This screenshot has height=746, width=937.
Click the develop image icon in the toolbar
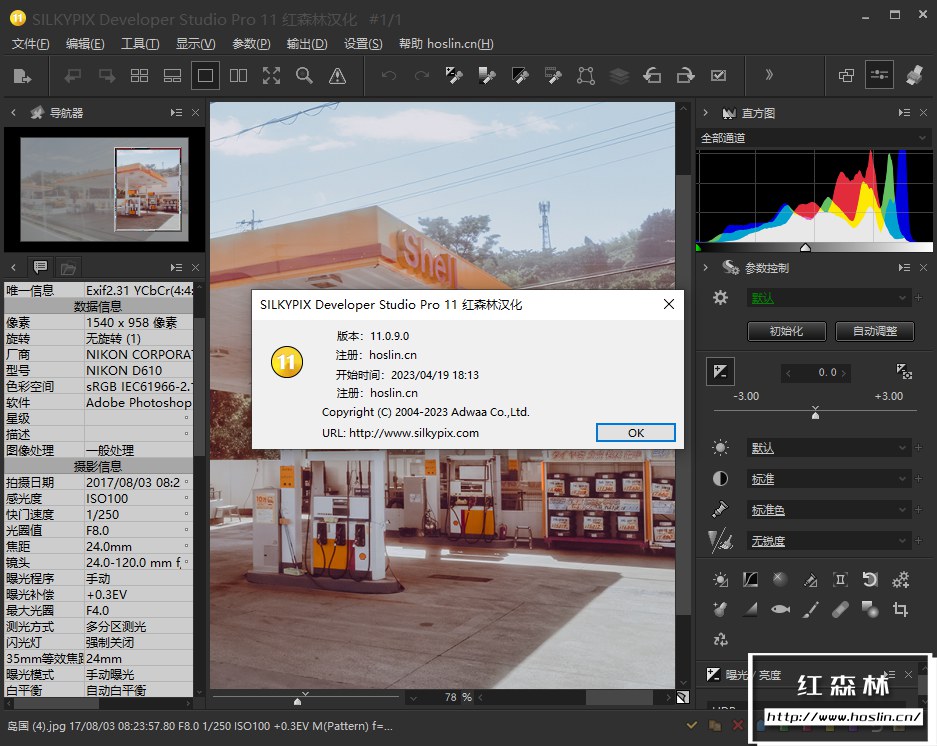click(22, 75)
